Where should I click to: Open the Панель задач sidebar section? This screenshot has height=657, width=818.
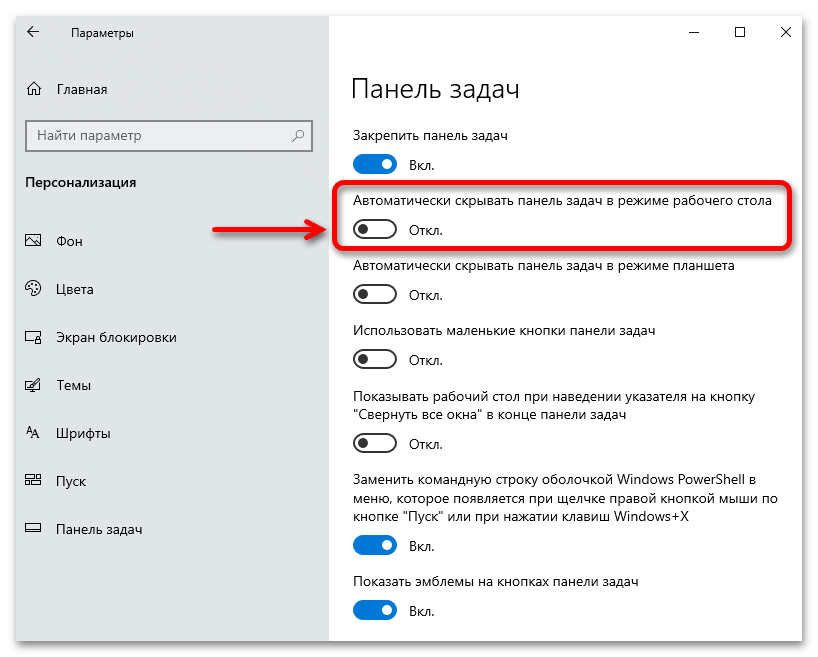coord(99,529)
